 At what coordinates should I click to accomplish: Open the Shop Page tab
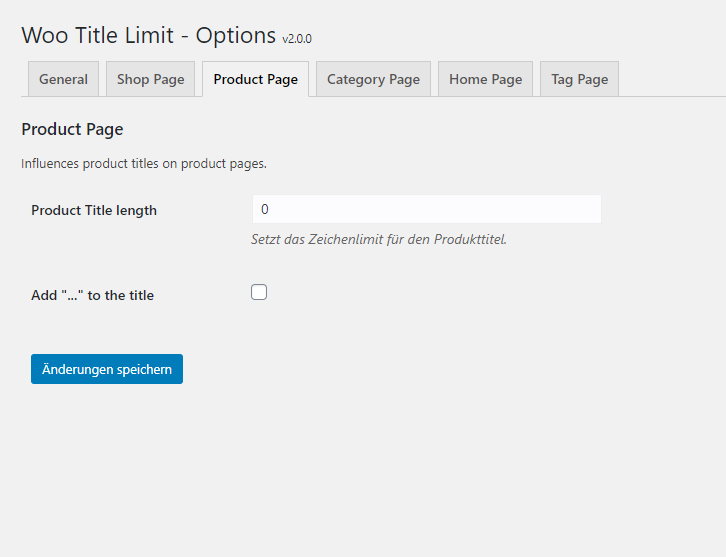(150, 79)
